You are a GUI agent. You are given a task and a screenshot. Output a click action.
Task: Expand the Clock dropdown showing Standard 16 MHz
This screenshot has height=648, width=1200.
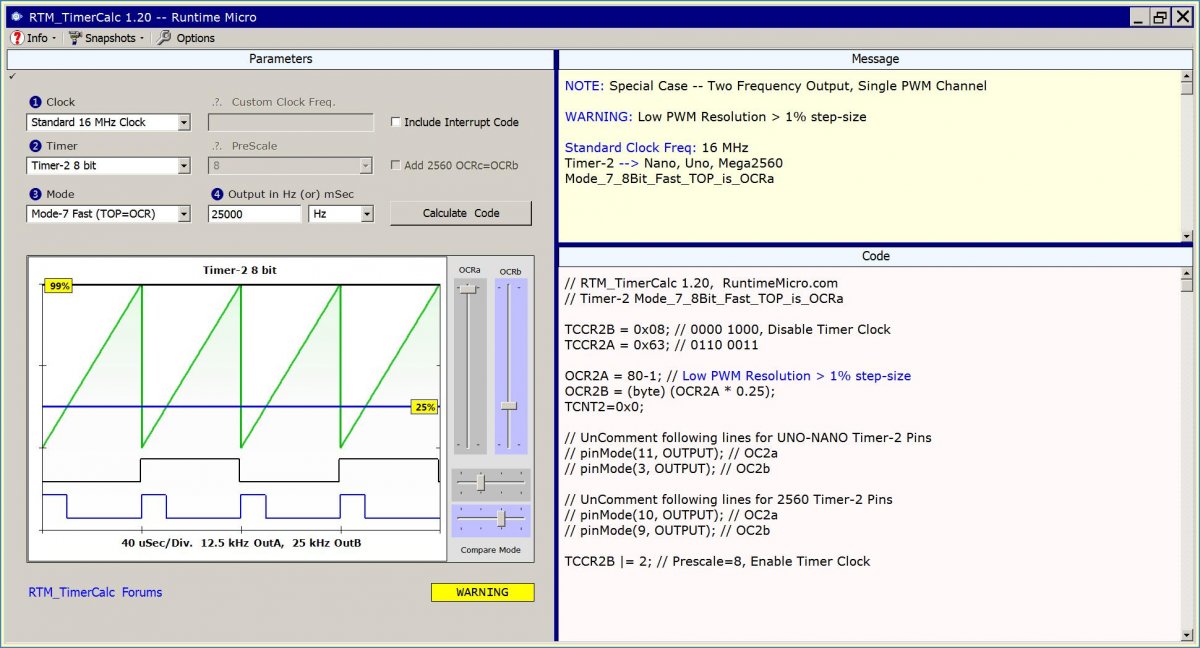point(183,123)
